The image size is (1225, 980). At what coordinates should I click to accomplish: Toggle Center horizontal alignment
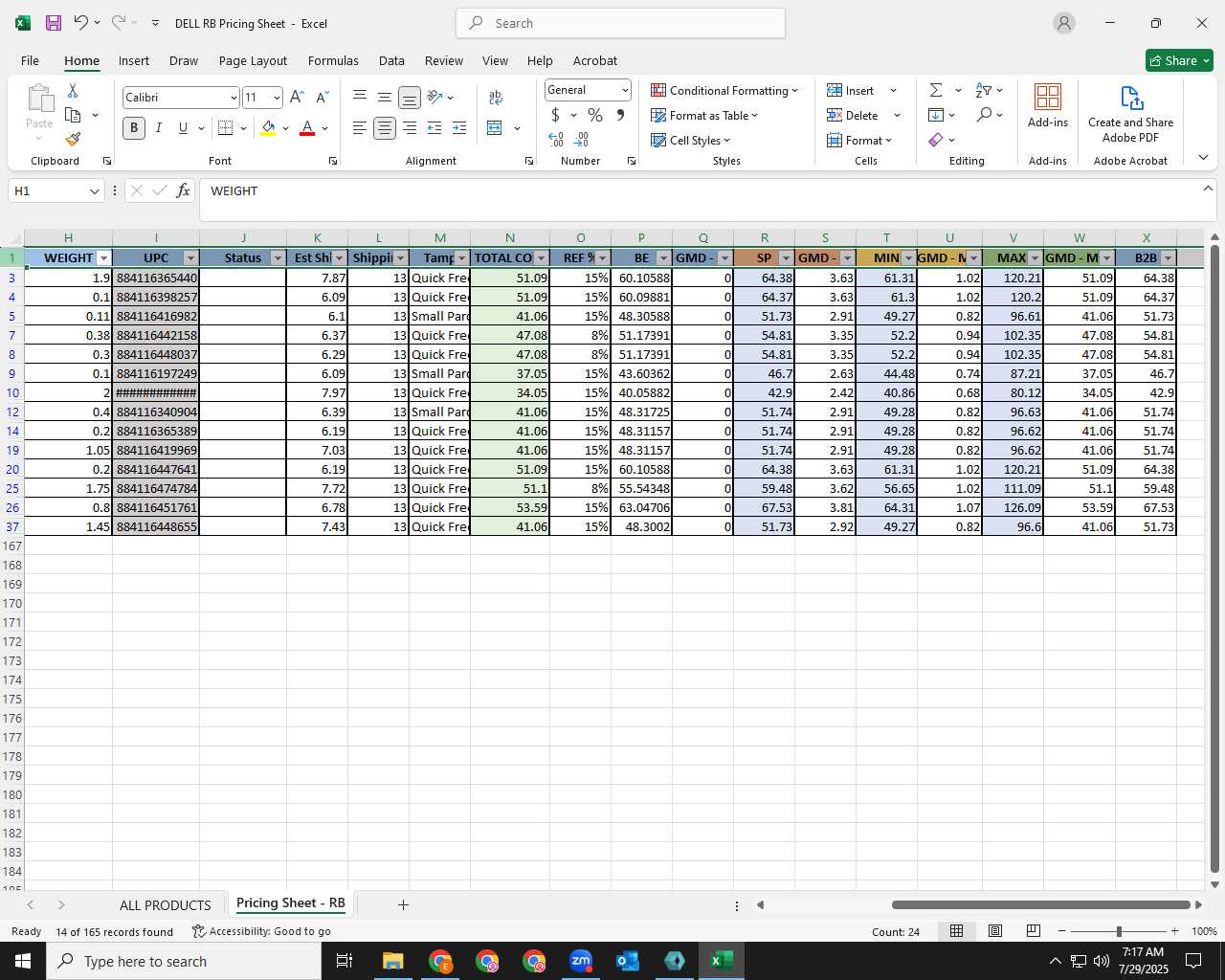click(x=385, y=128)
